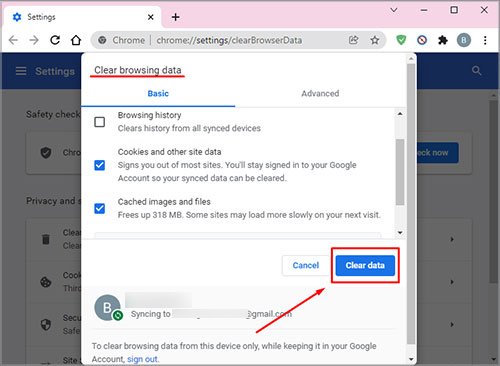Image resolution: width=500 pixels, height=366 pixels.
Task: Click the options list scroll down arrow
Action: [400, 232]
